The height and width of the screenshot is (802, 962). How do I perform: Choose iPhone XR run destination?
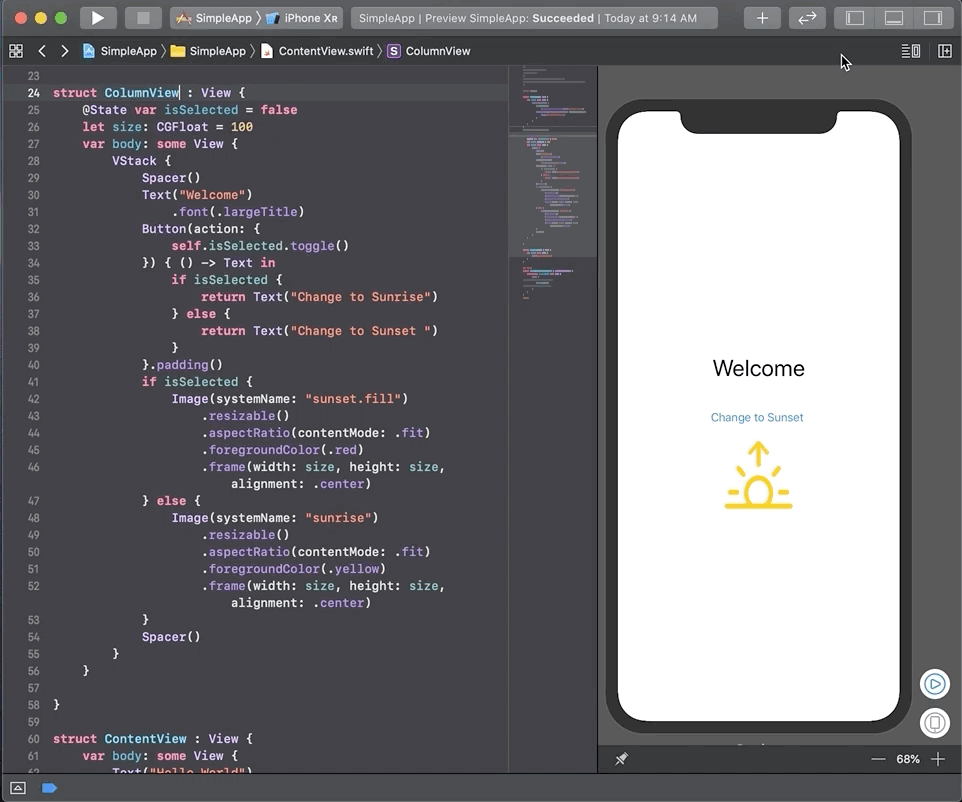pos(302,18)
